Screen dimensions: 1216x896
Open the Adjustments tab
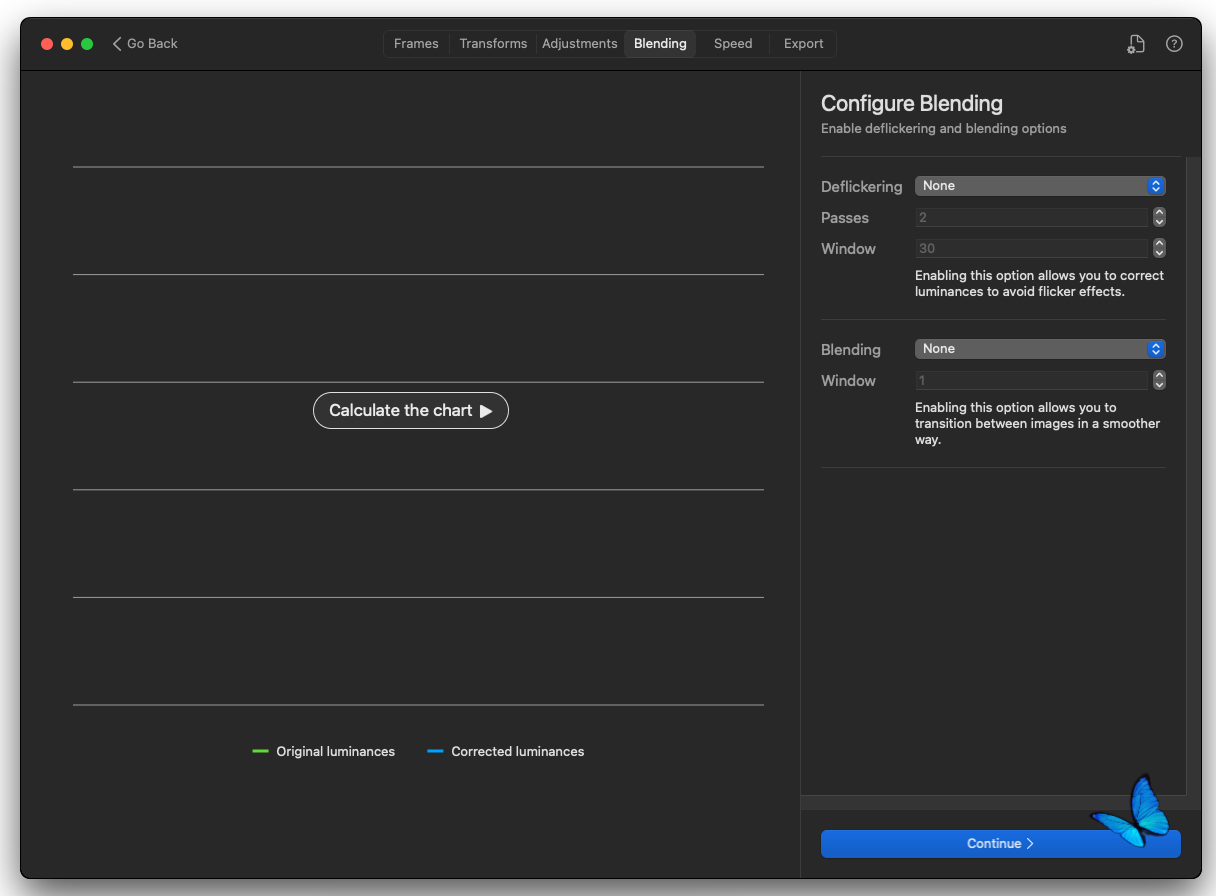580,44
